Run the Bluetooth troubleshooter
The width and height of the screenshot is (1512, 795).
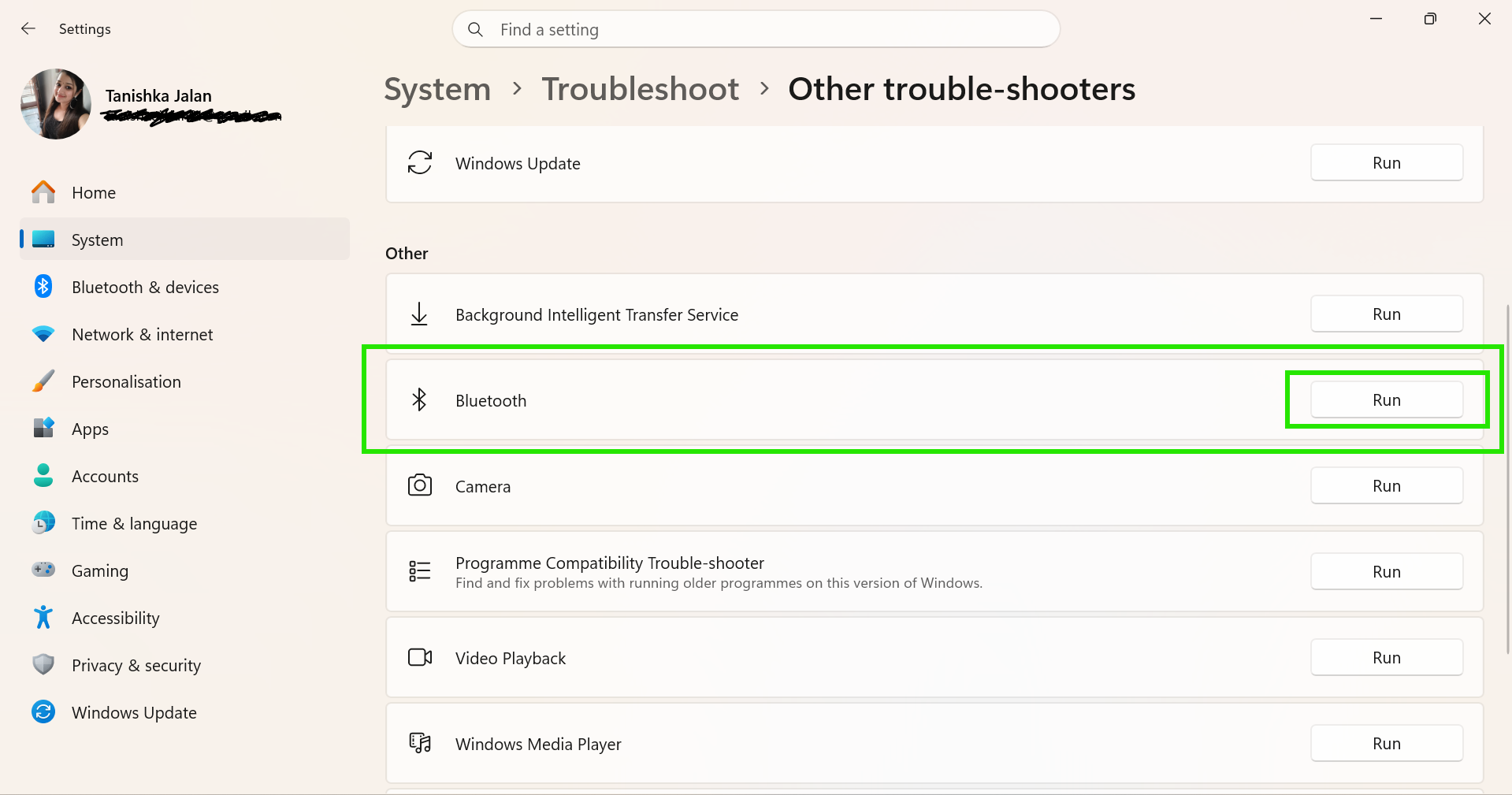coord(1387,399)
